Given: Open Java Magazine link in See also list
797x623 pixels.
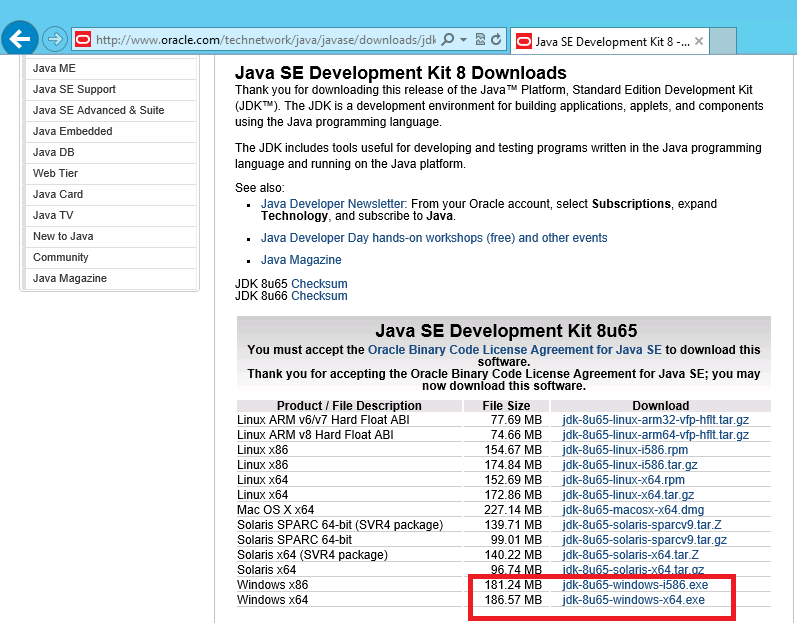Looking at the screenshot, I should tap(301, 260).
